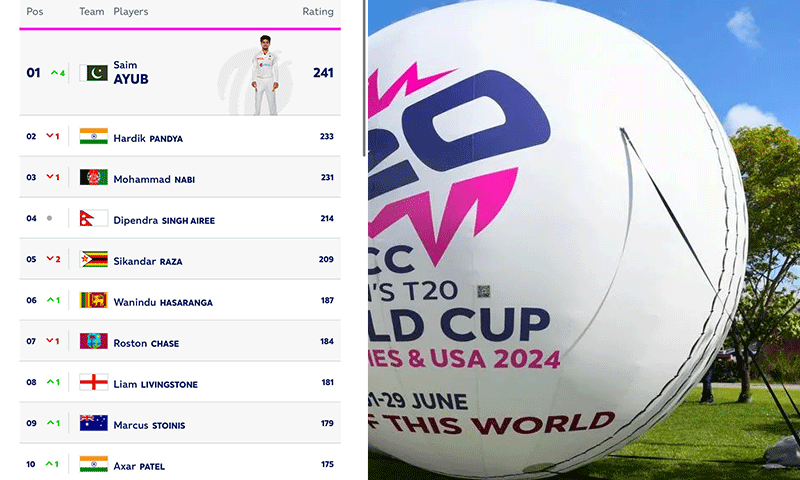Click the Sri Lanka flag beside Wanindu Hasaranga
This screenshot has height=480, width=800.
pyautogui.click(x=93, y=300)
